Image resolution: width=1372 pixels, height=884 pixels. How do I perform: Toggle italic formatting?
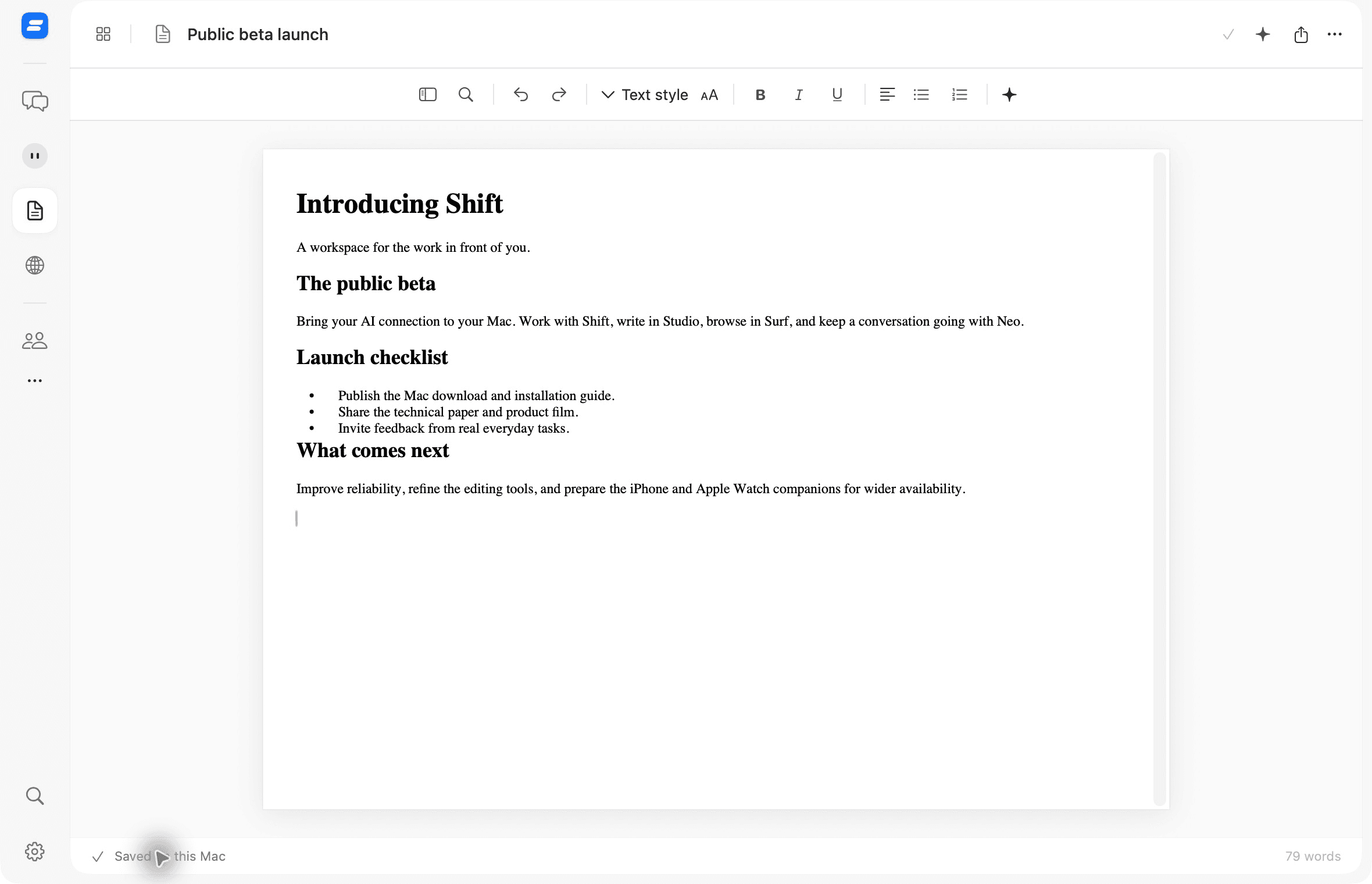[799, 95]
